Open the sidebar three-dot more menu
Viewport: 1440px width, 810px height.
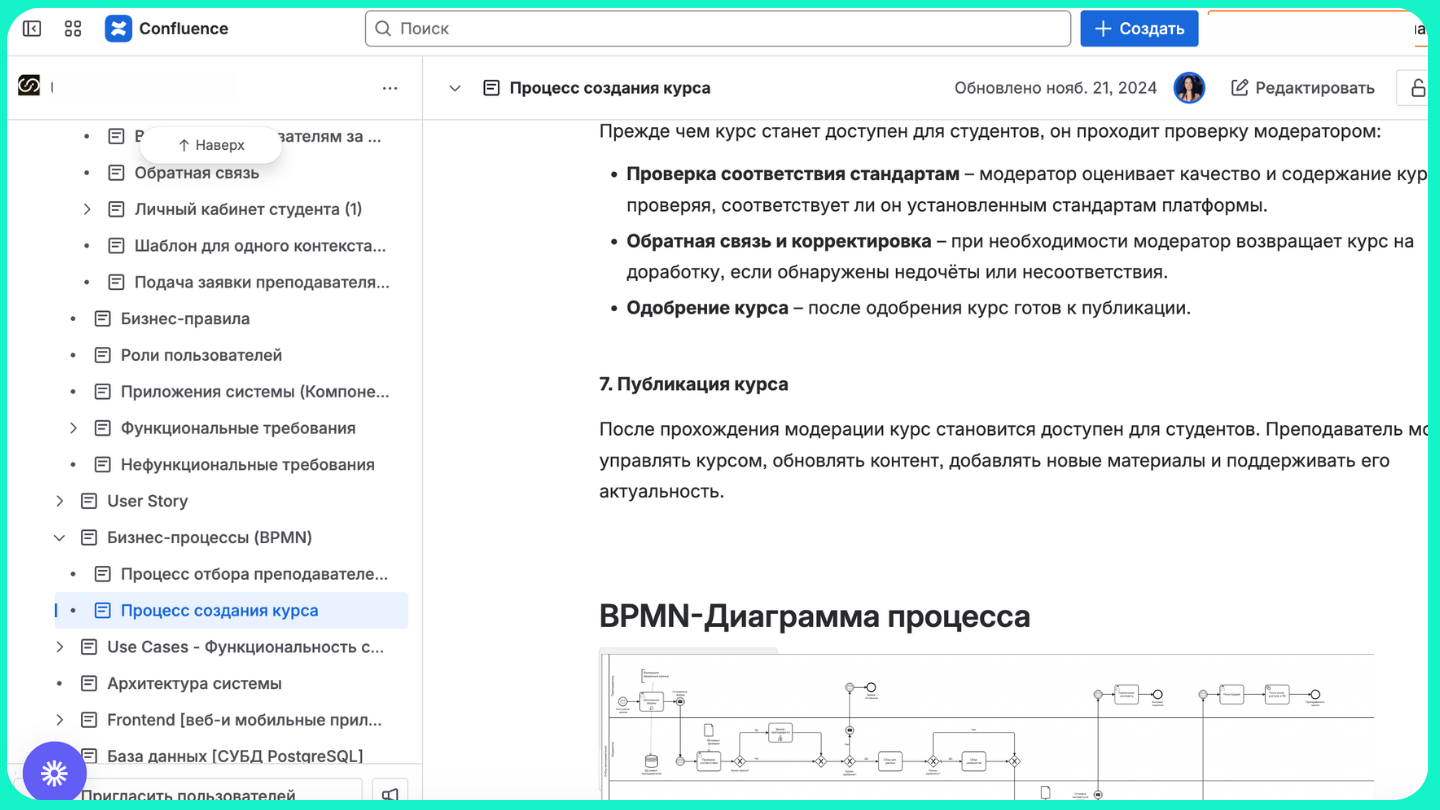coord(390,88)
